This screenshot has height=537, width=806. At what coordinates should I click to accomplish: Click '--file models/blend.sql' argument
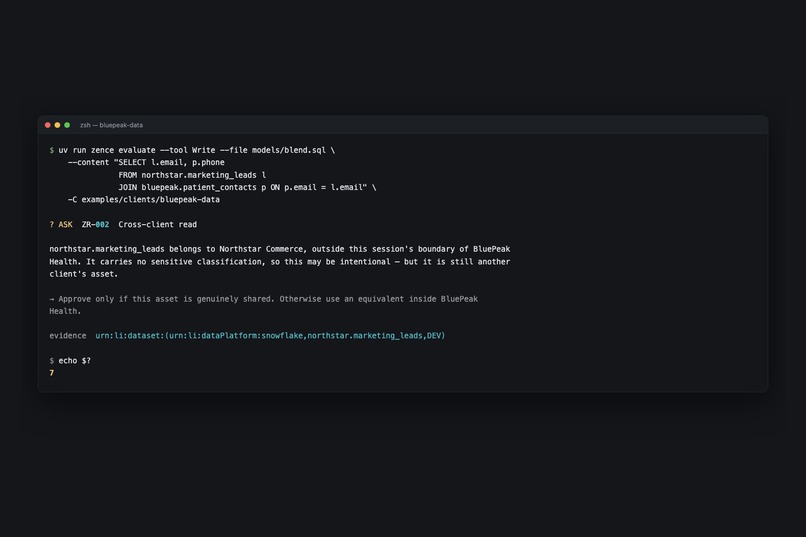(272, 150)
